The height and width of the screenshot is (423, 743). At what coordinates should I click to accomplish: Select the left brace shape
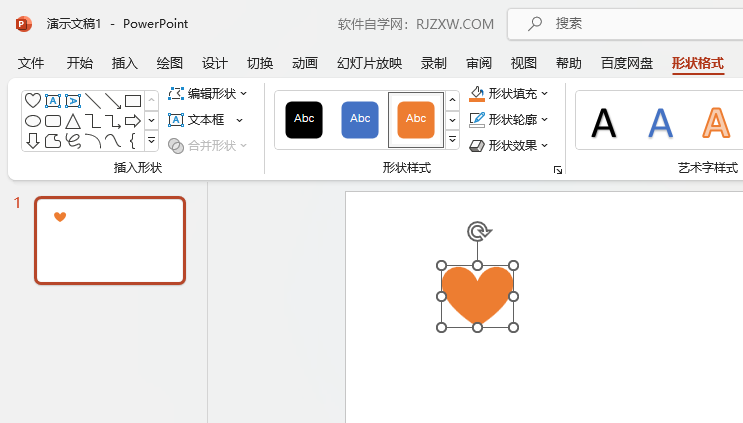pos(133,141)
